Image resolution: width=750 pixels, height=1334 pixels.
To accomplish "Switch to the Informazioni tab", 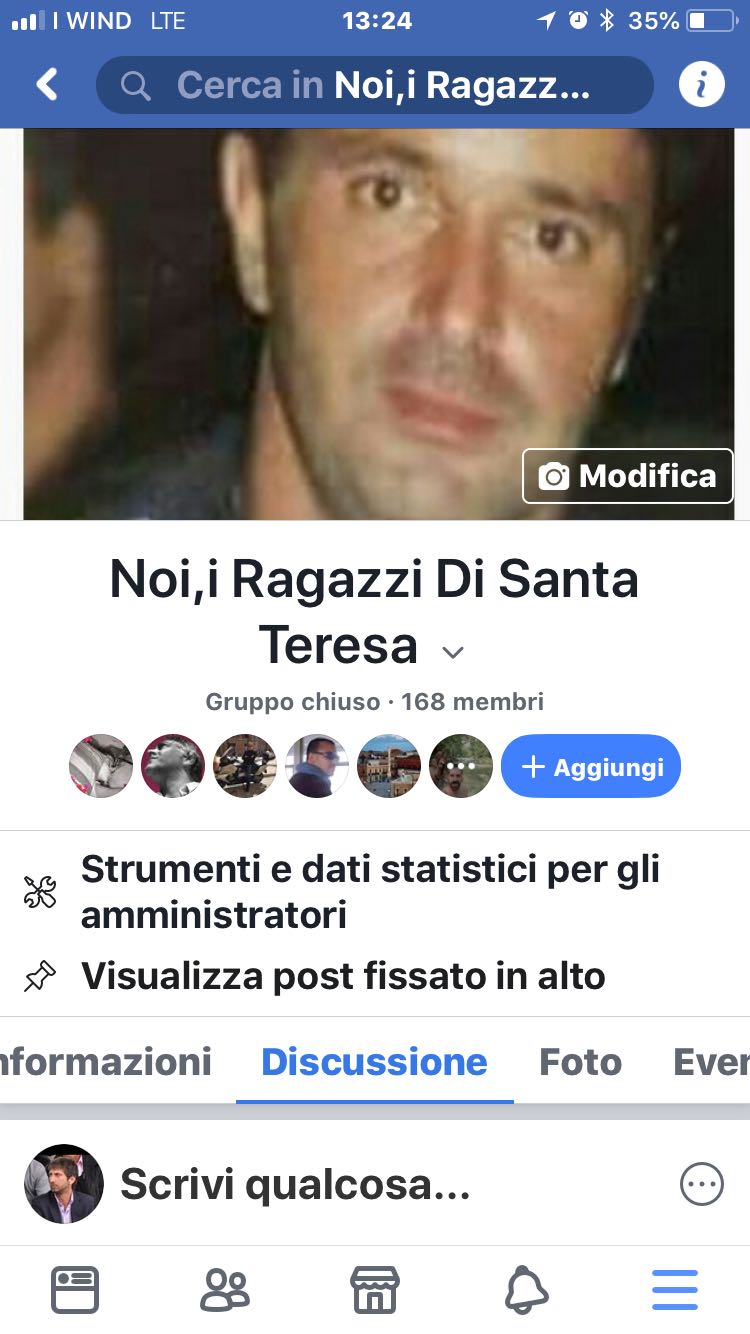I will click(x=106, y=1061).
